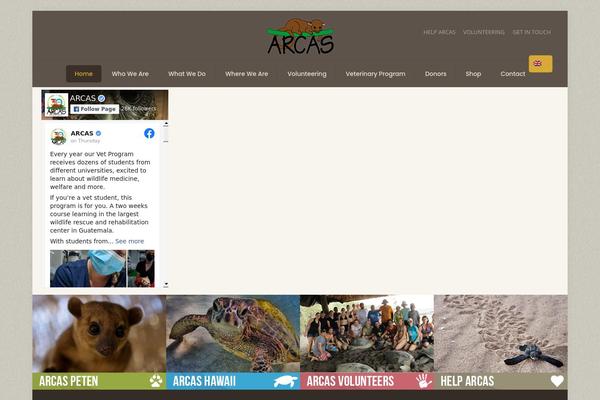600x400 pixels.
Task: Open the Who We Are menu
Action: (x=130, y=74)
